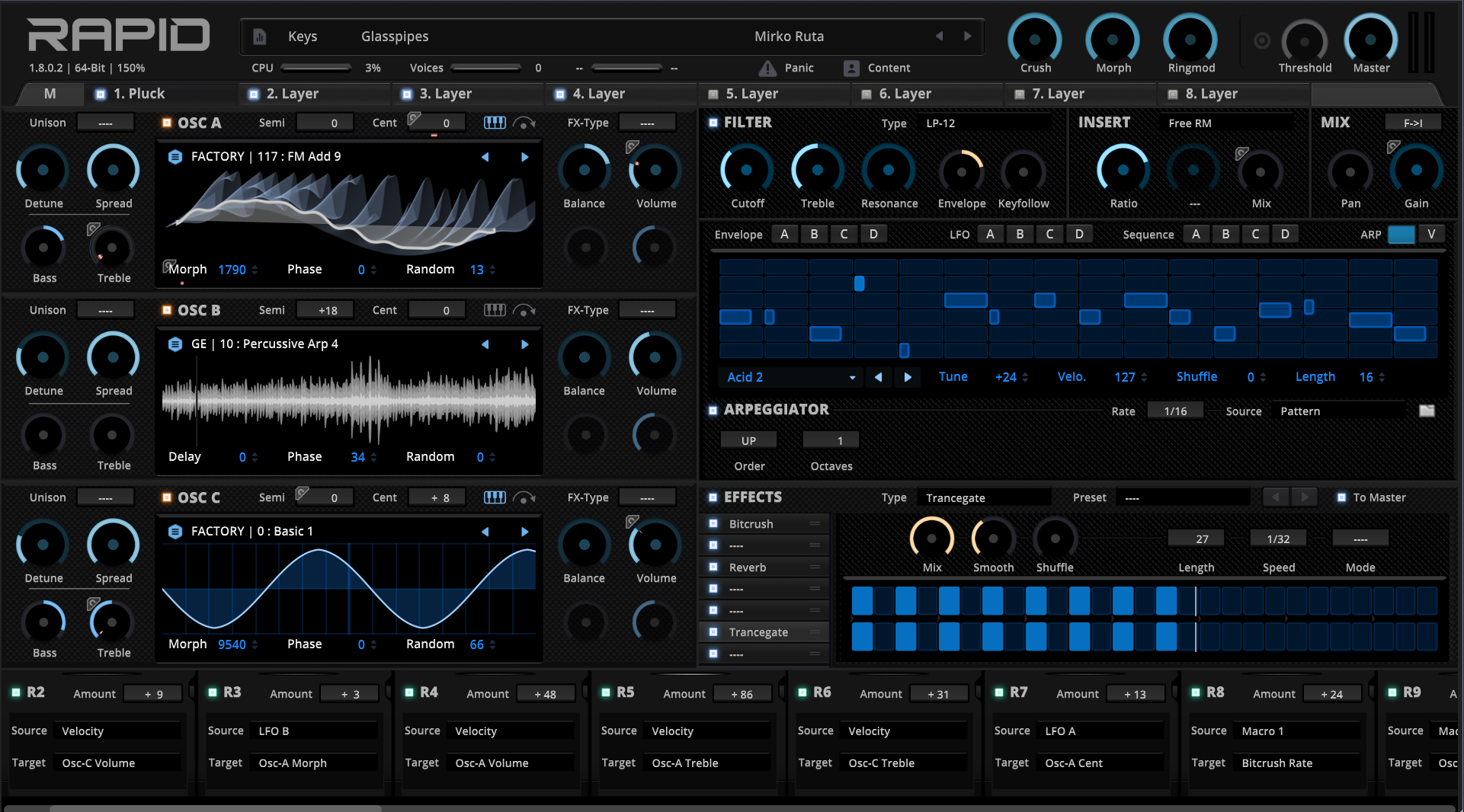Select Sequence D button
The height and width of the screenshot is (812, 1464).
click(1285, 235)
